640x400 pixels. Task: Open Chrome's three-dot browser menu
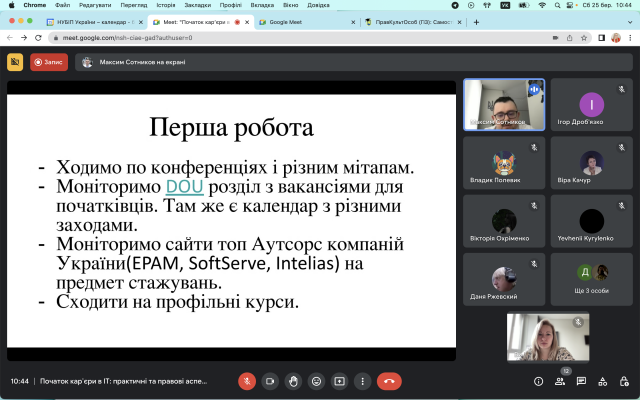click(630, 38)
